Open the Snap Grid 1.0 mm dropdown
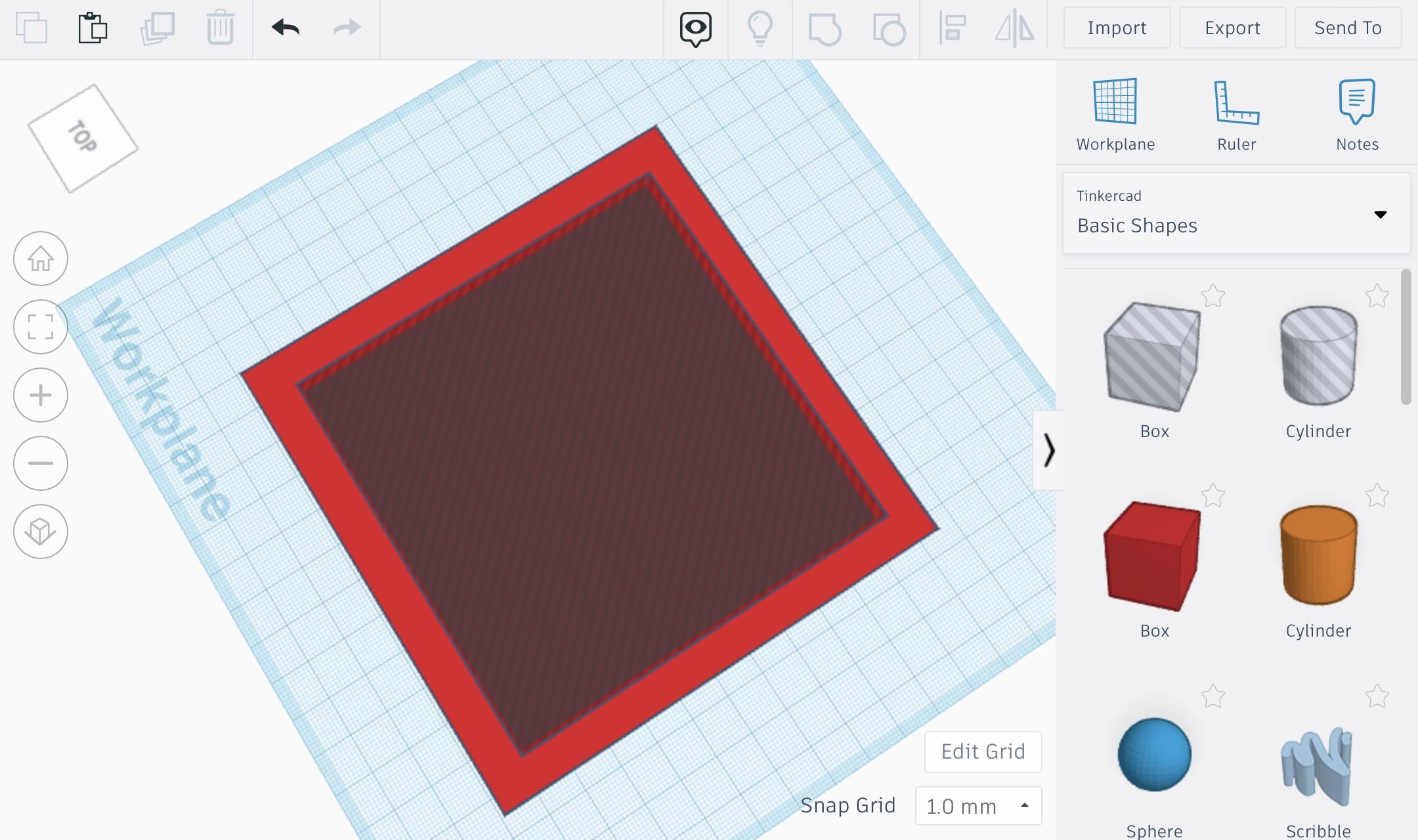Viewport: 1418px width, 840px height. click(x=978, y=806)
